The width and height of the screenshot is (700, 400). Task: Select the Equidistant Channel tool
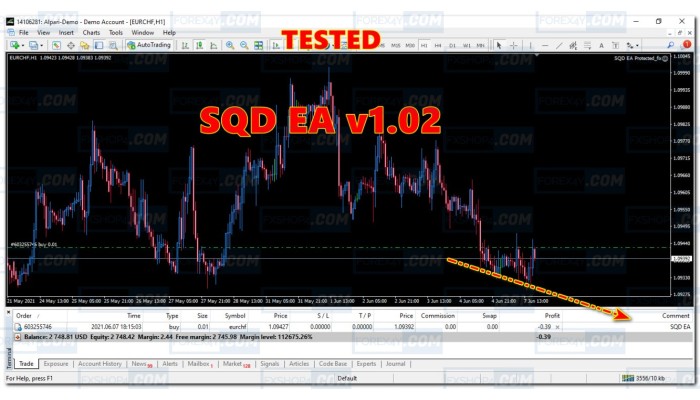[x=573, y=46]
